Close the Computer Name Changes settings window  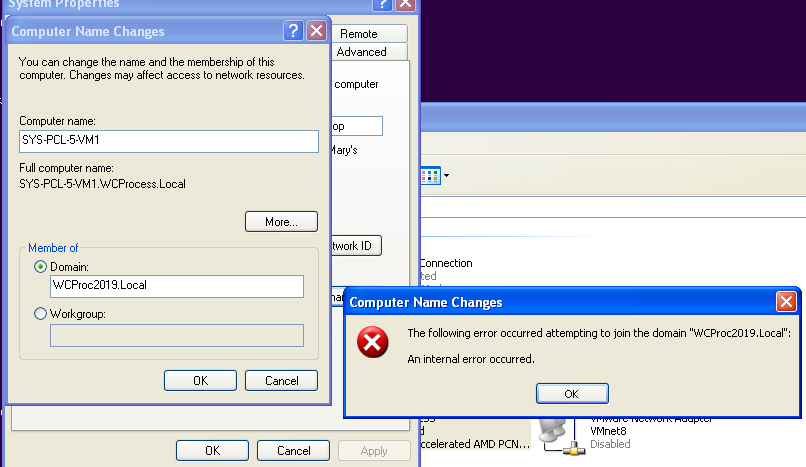(316, 31)
